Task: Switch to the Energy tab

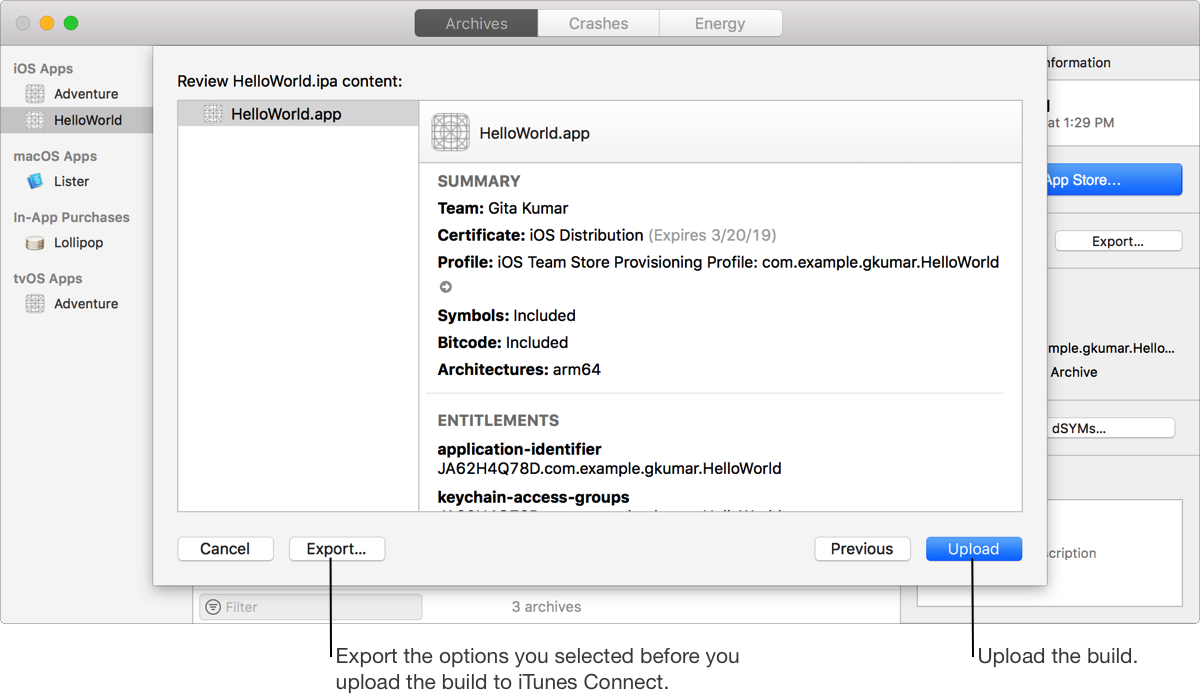Action: [720, 23]
